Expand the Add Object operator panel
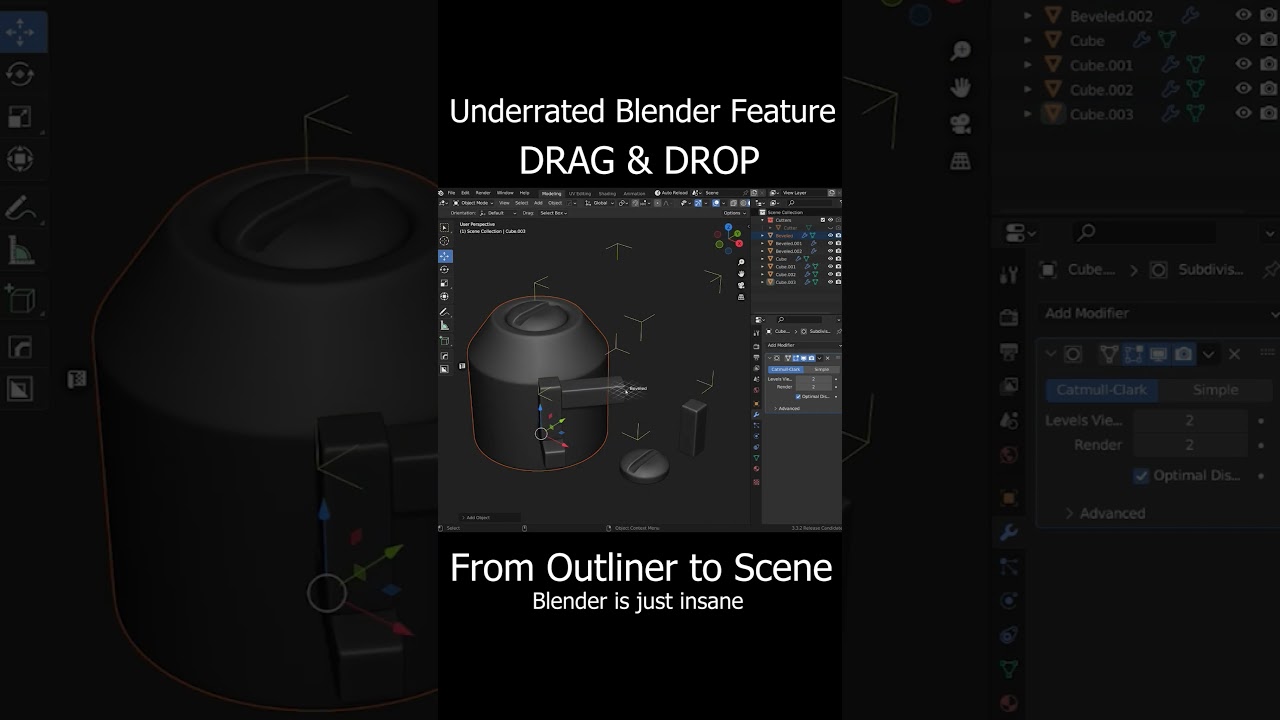Image resolution: width=1280 pixels, height=720 pixels. pos(490,517)
